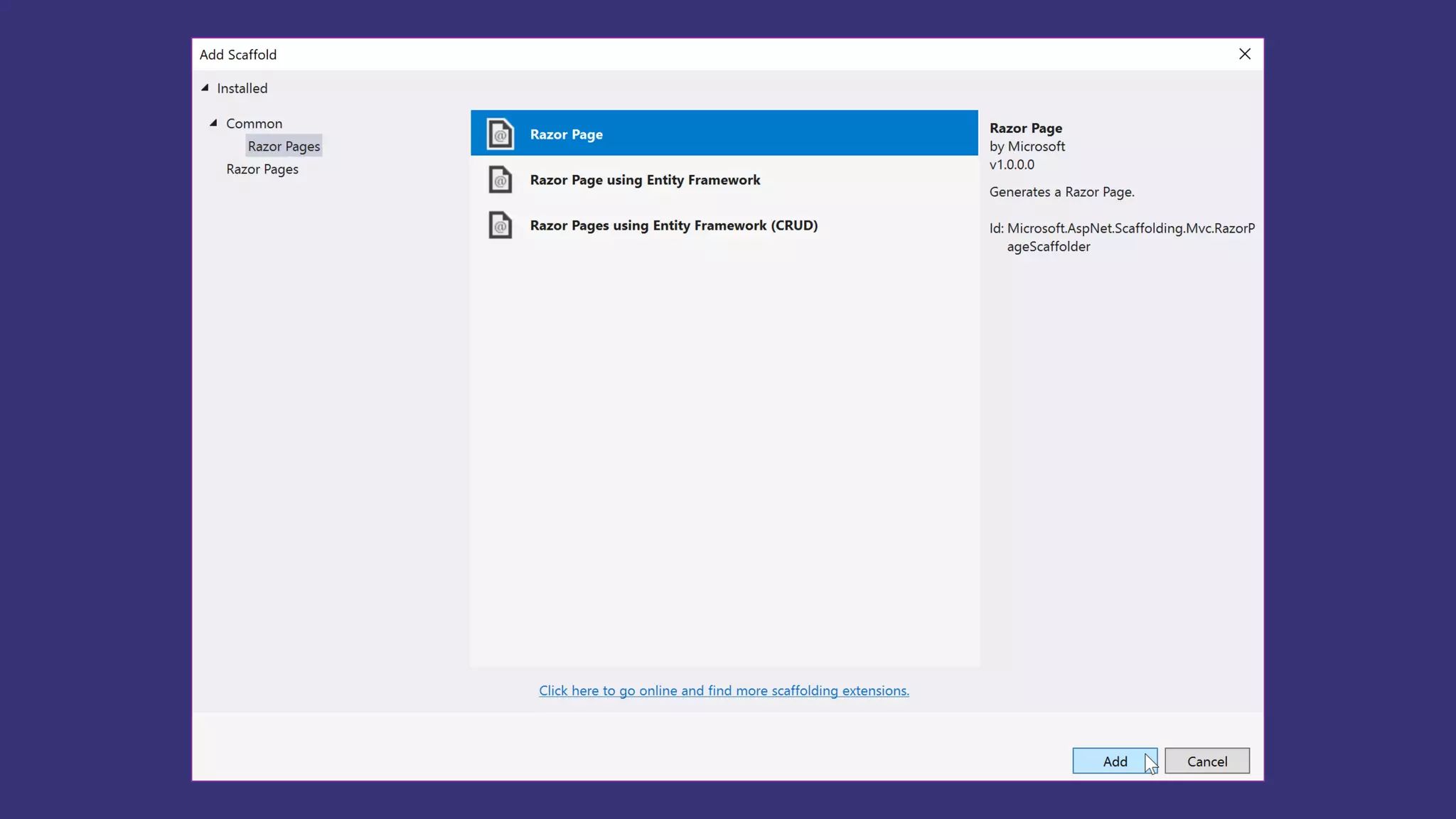Select the Common category label
The height and width of the screenshot is (819, 1456).
coord(254,124)
